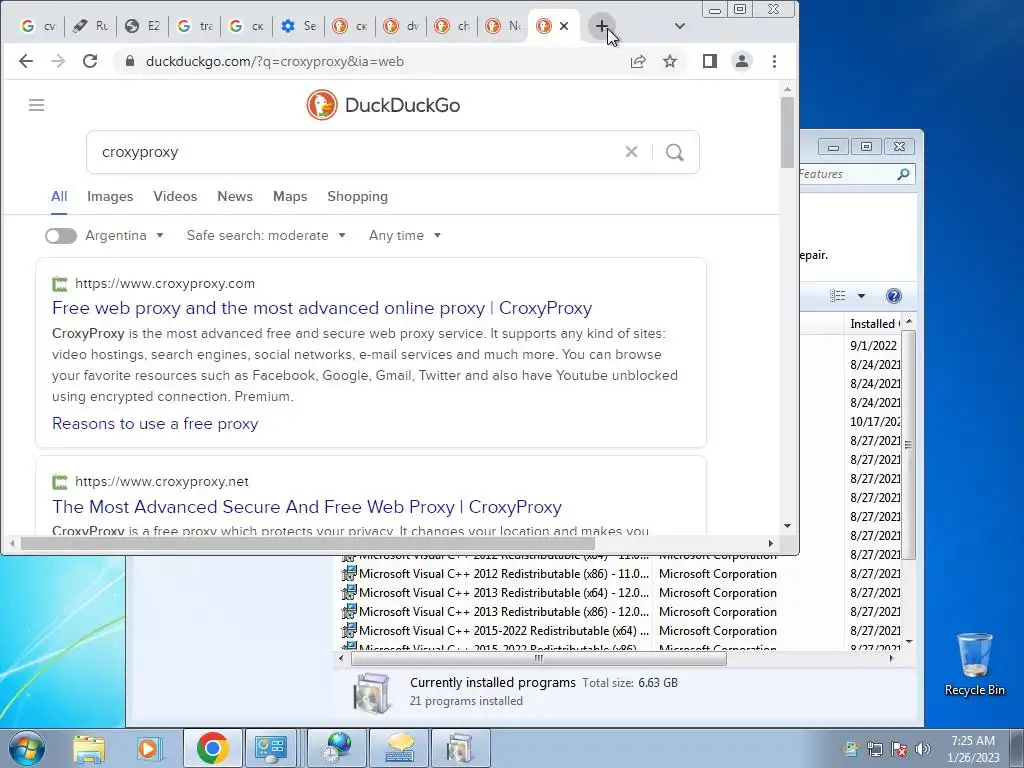
Task: Submit search with magnifying glass icon
Action: 675,152
